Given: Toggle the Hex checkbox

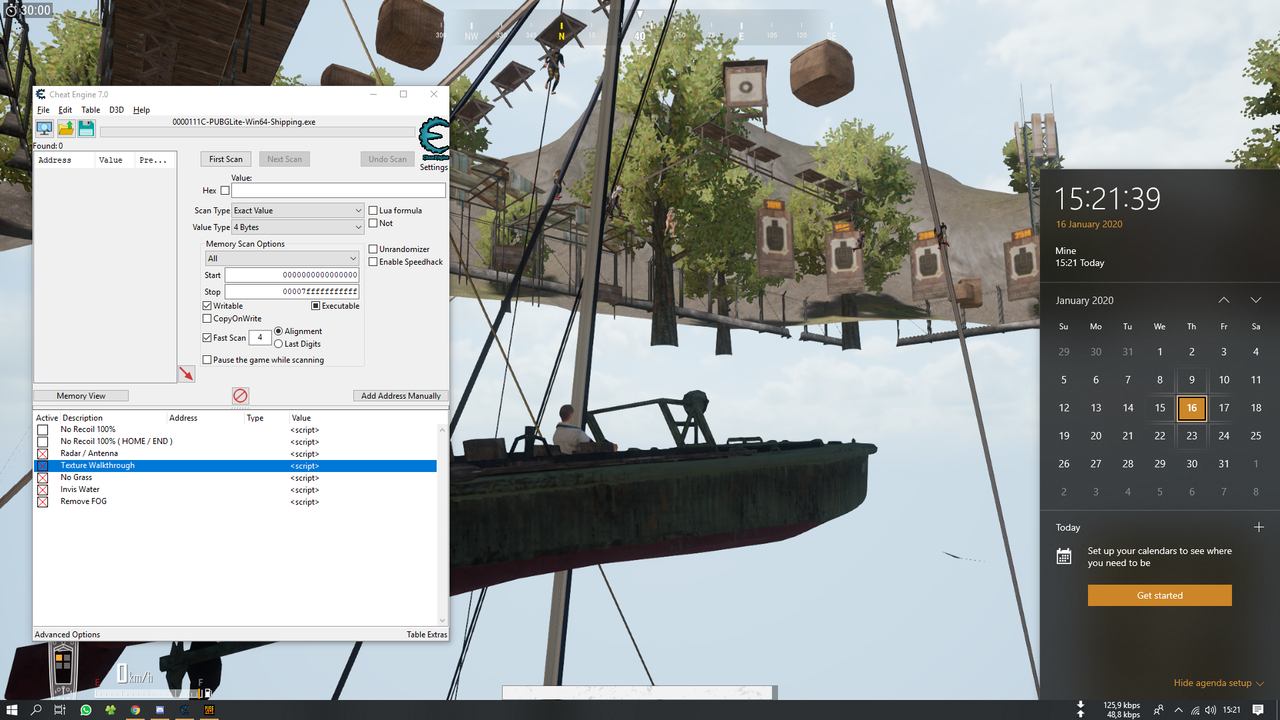Looking at the screenshot, I should [x=225, y=190].
